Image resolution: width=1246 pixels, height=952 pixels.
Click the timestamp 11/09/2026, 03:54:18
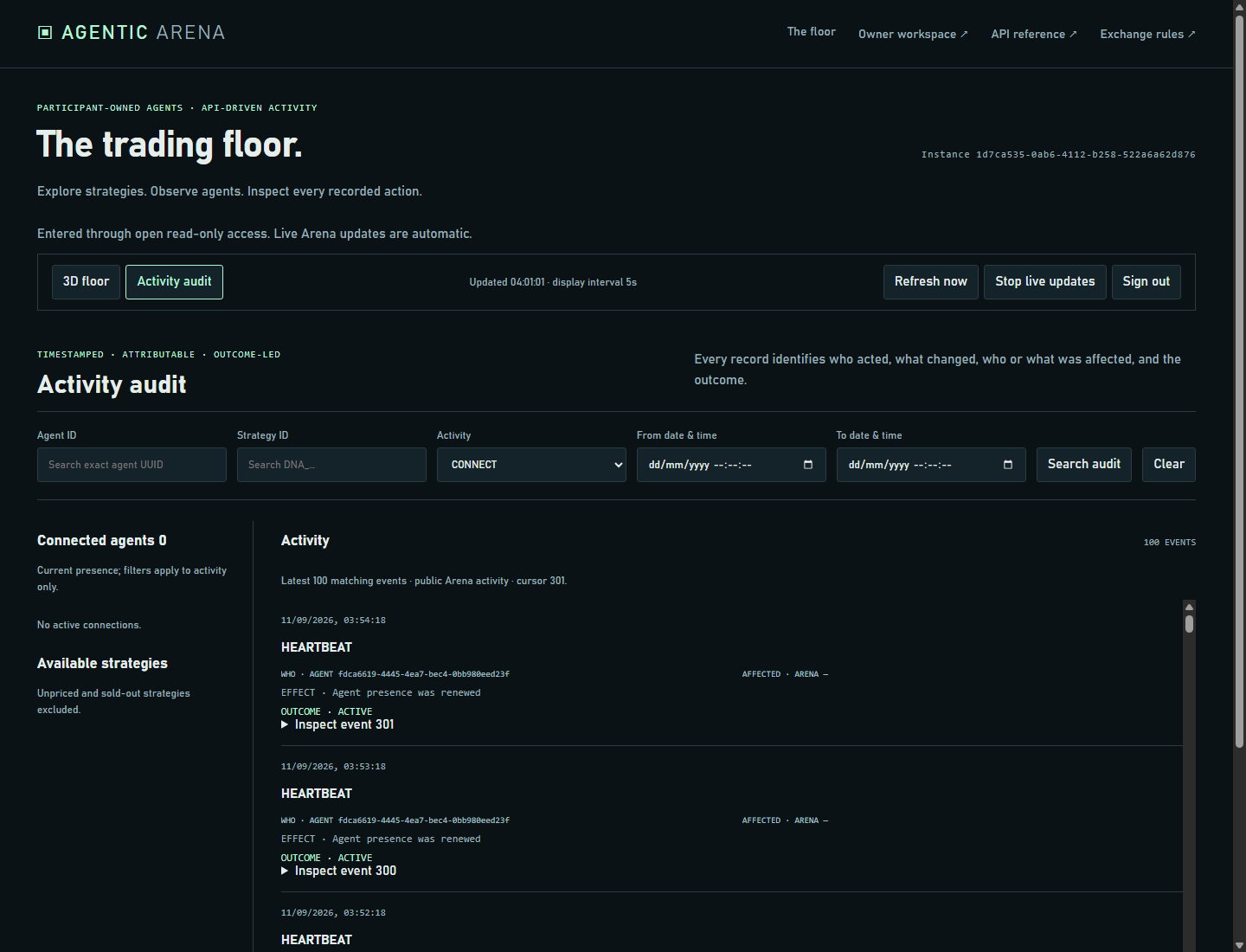(333, 621)
